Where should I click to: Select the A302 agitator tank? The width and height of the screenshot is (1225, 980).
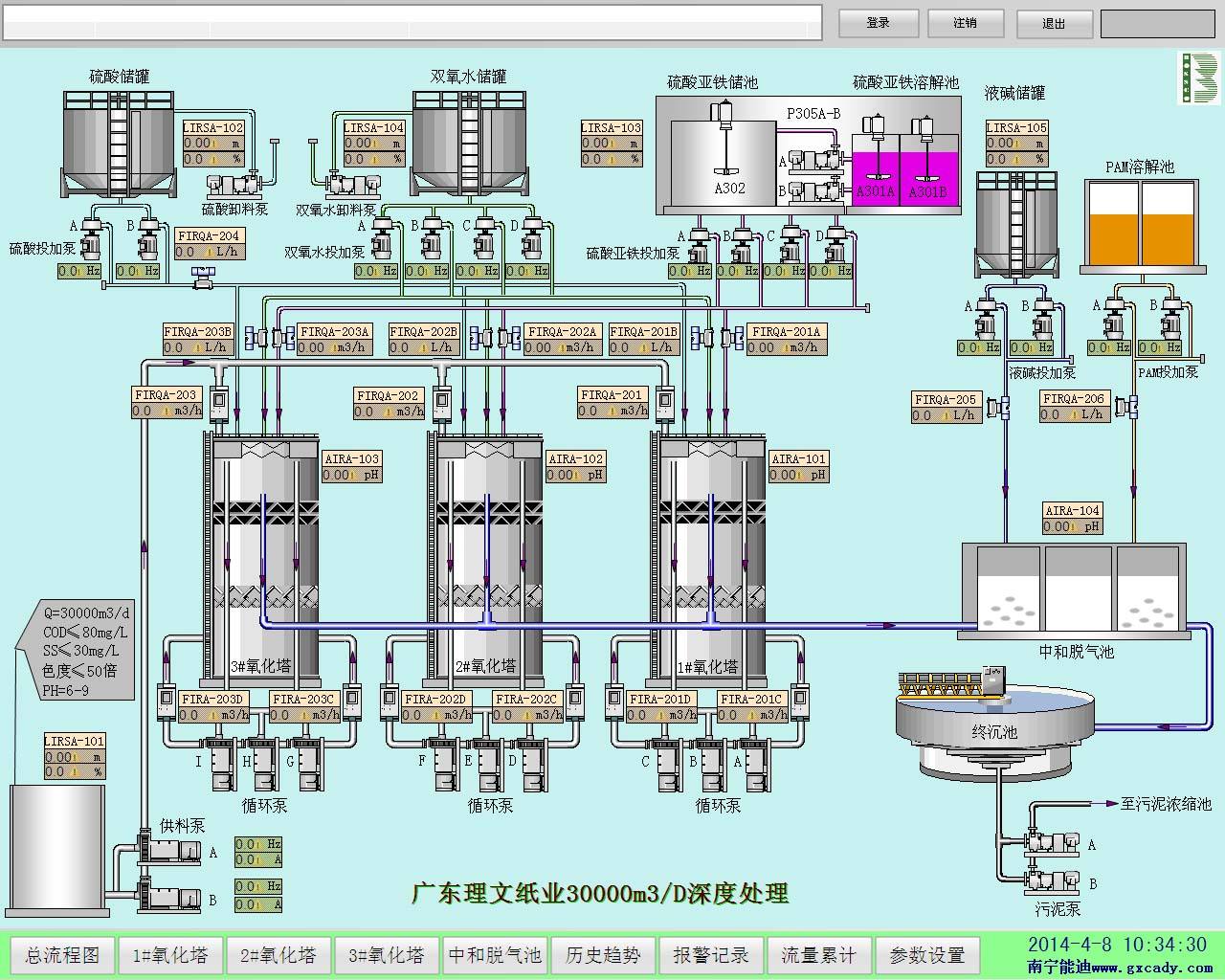click(723, 160)
